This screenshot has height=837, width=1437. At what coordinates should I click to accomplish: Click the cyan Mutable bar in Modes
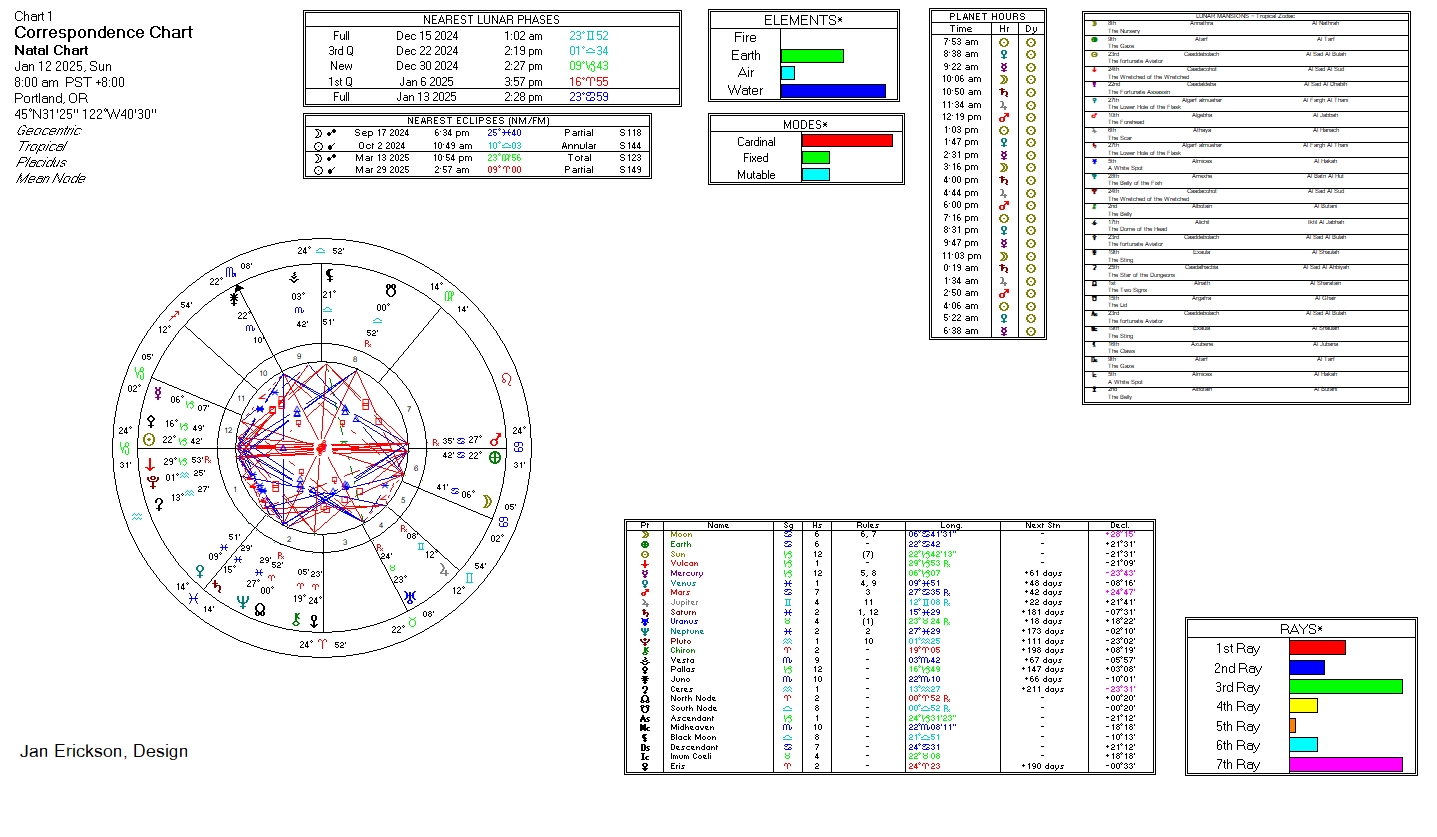tap(816, 175)
